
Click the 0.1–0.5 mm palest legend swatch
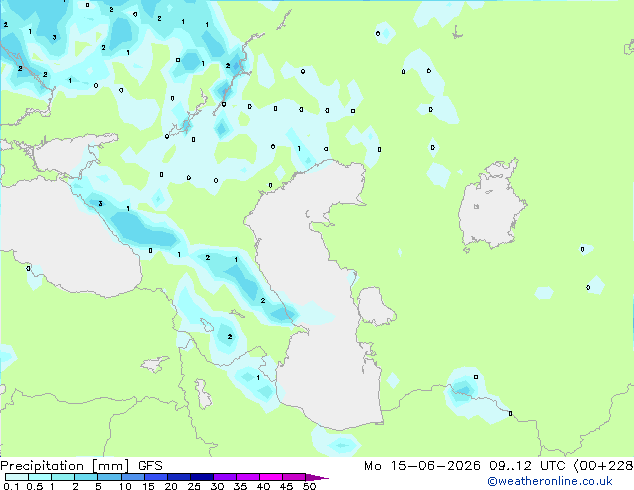coord(17,477)
